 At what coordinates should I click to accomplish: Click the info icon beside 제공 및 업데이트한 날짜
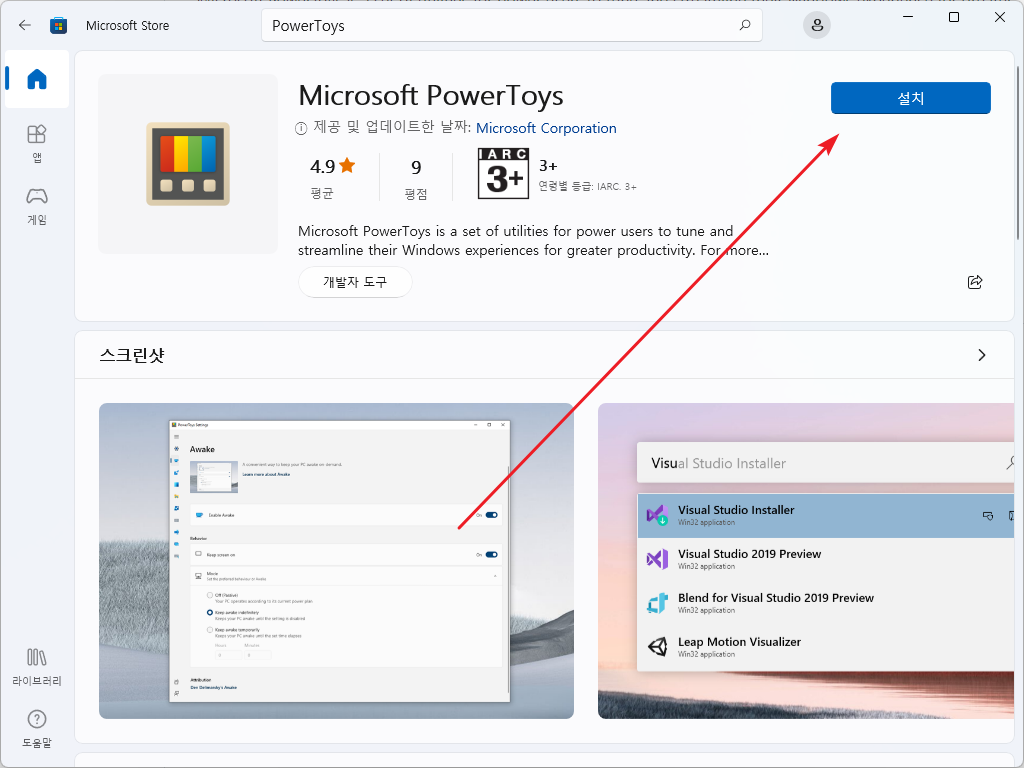coord(301,129)
